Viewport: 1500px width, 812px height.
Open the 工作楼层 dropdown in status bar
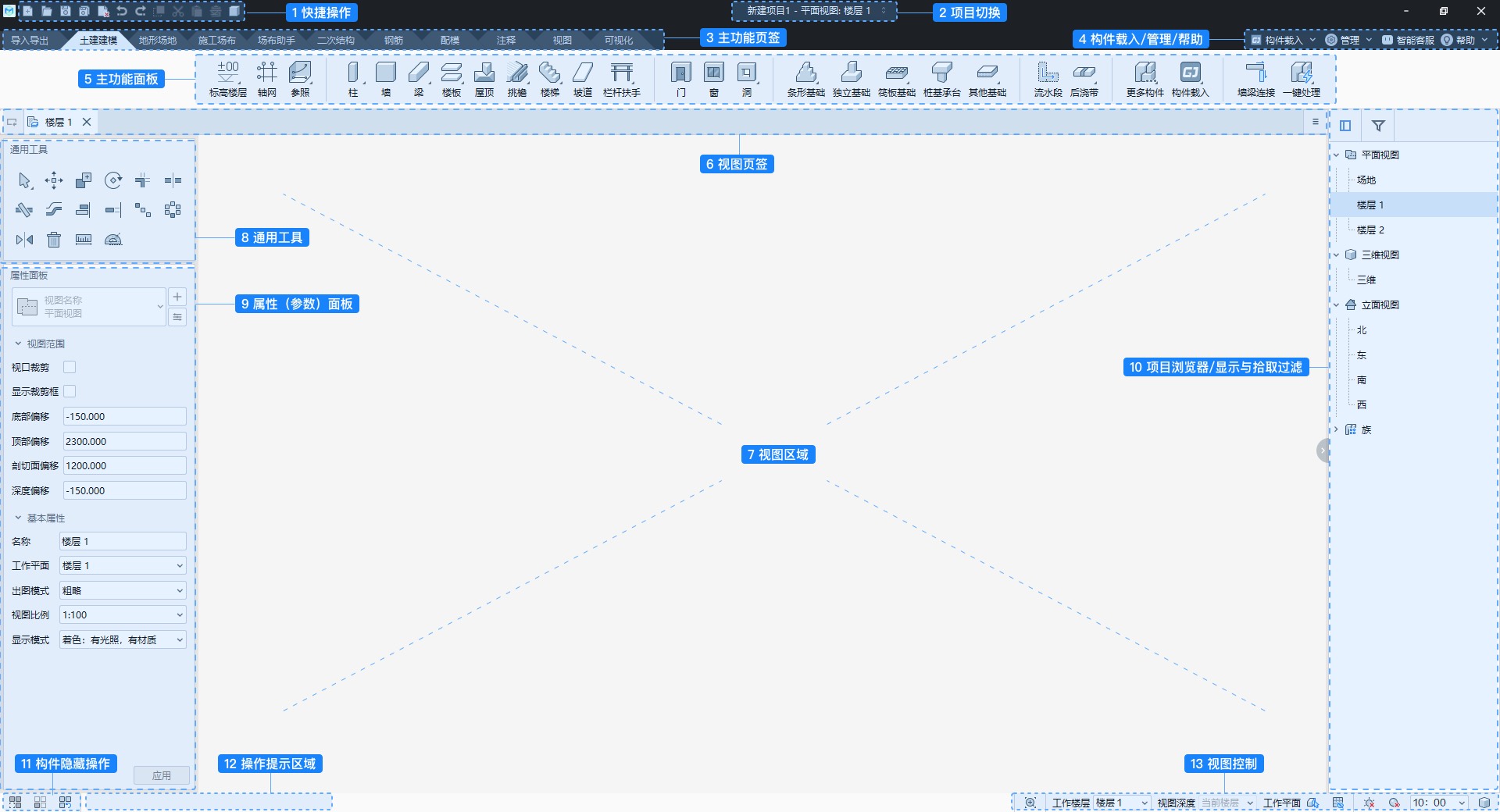click(1121, 803)
